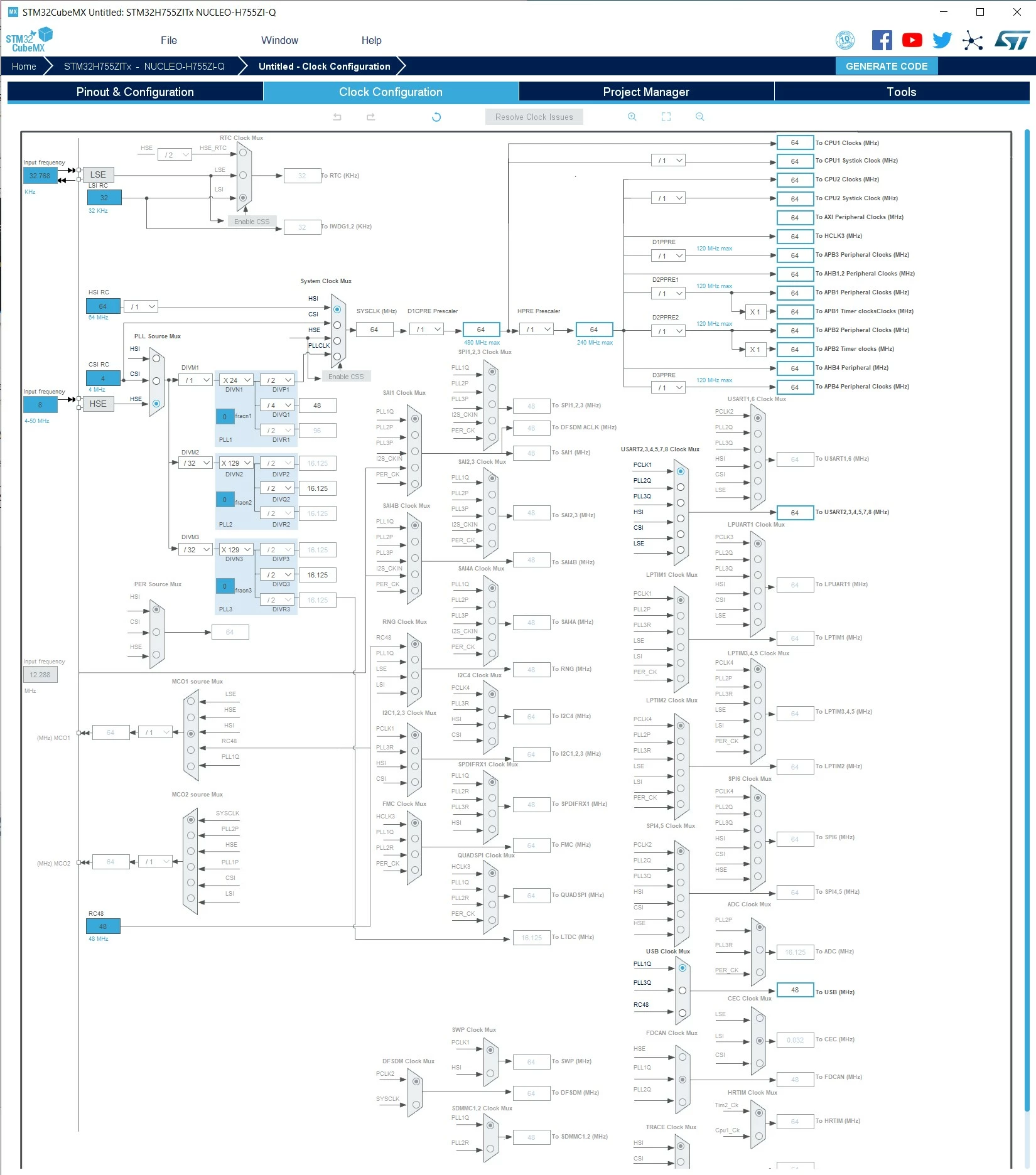Open the DIVM2 /32 dropdown

[x=197, y=463]
